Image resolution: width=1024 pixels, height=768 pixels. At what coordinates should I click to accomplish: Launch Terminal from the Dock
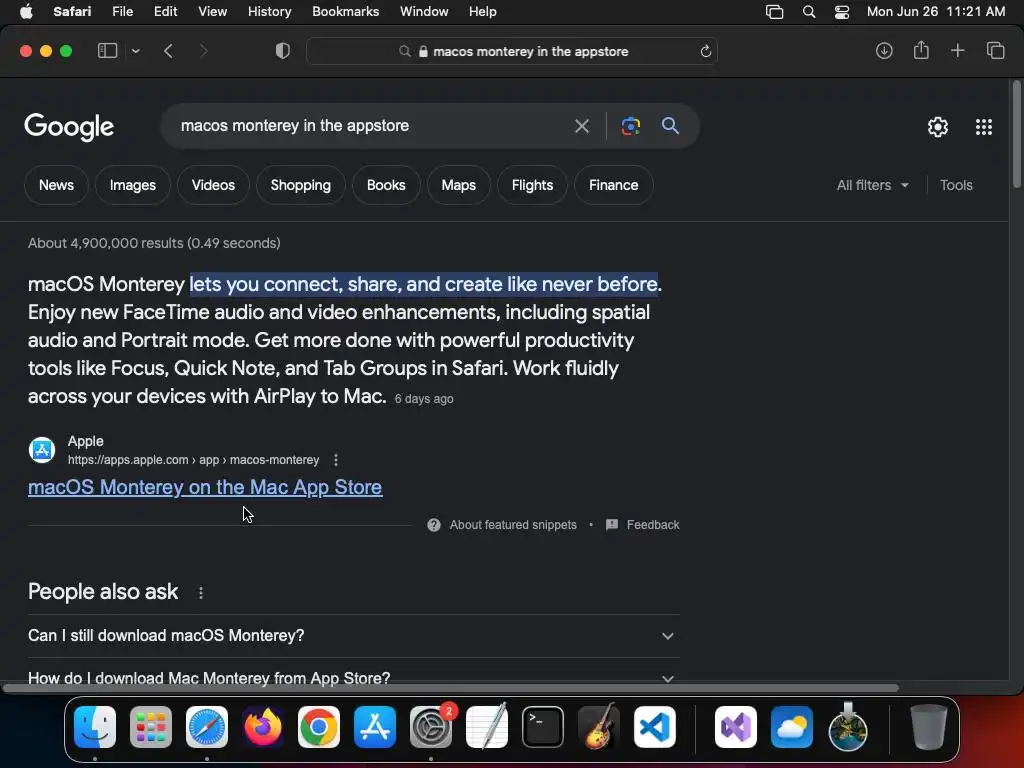(543, 727)
